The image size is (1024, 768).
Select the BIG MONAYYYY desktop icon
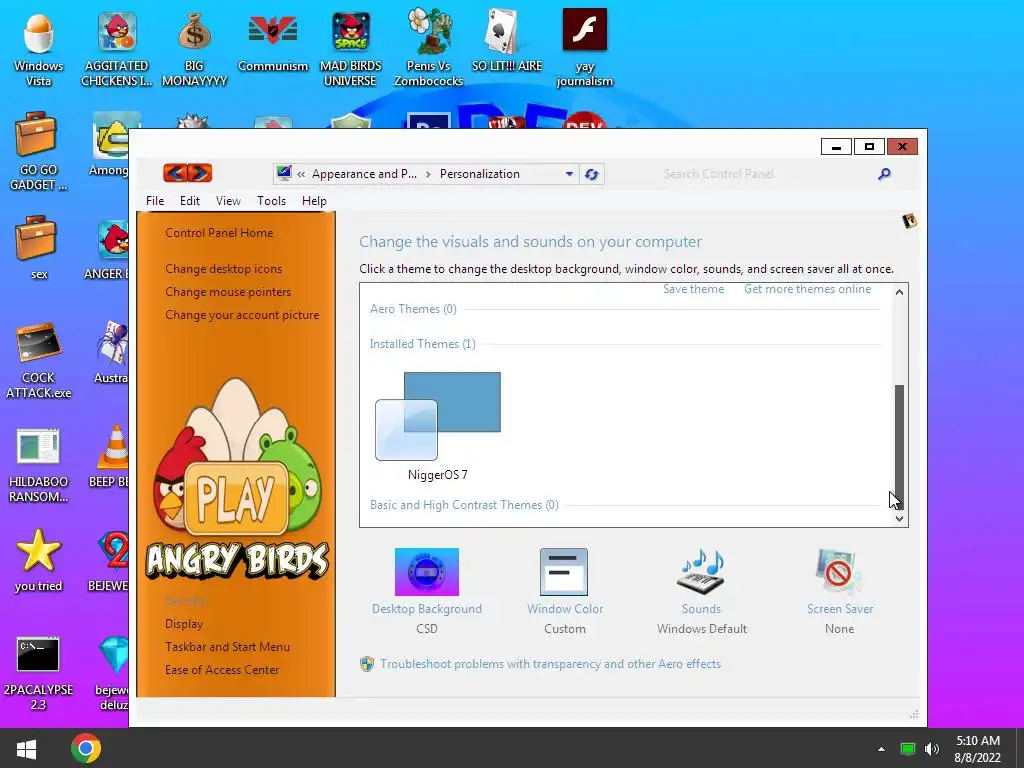click(x=194, y=49)
